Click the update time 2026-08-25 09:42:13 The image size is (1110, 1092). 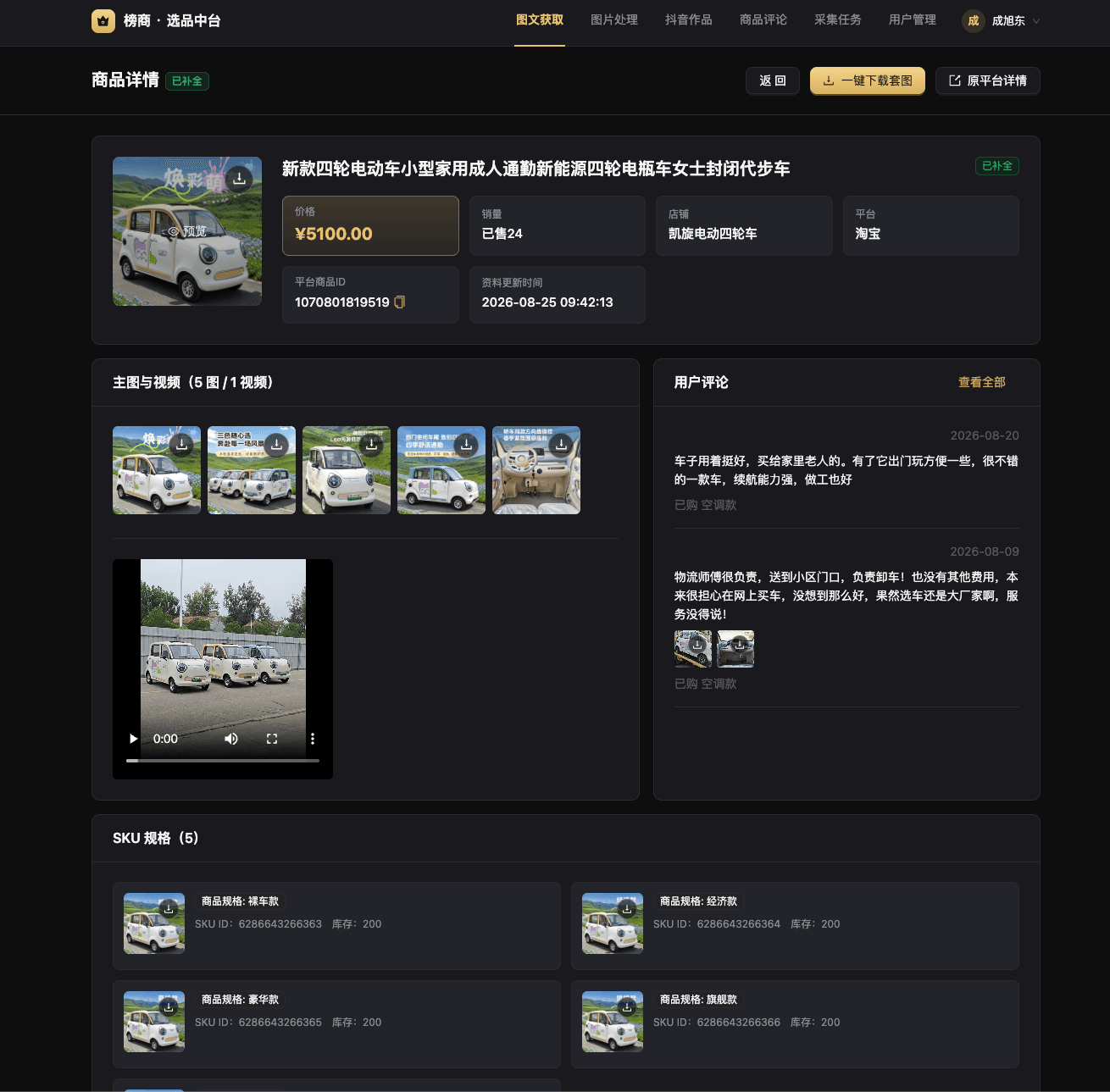click(x=547, y=302)
